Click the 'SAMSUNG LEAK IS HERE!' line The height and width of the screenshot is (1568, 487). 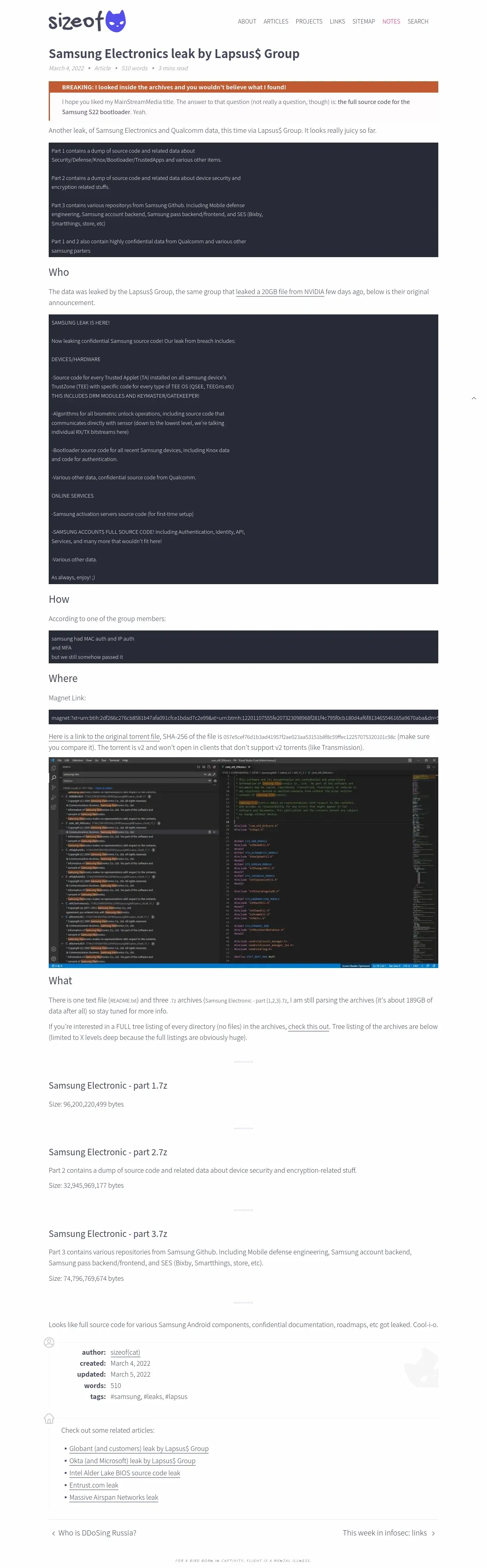point(80,323)
